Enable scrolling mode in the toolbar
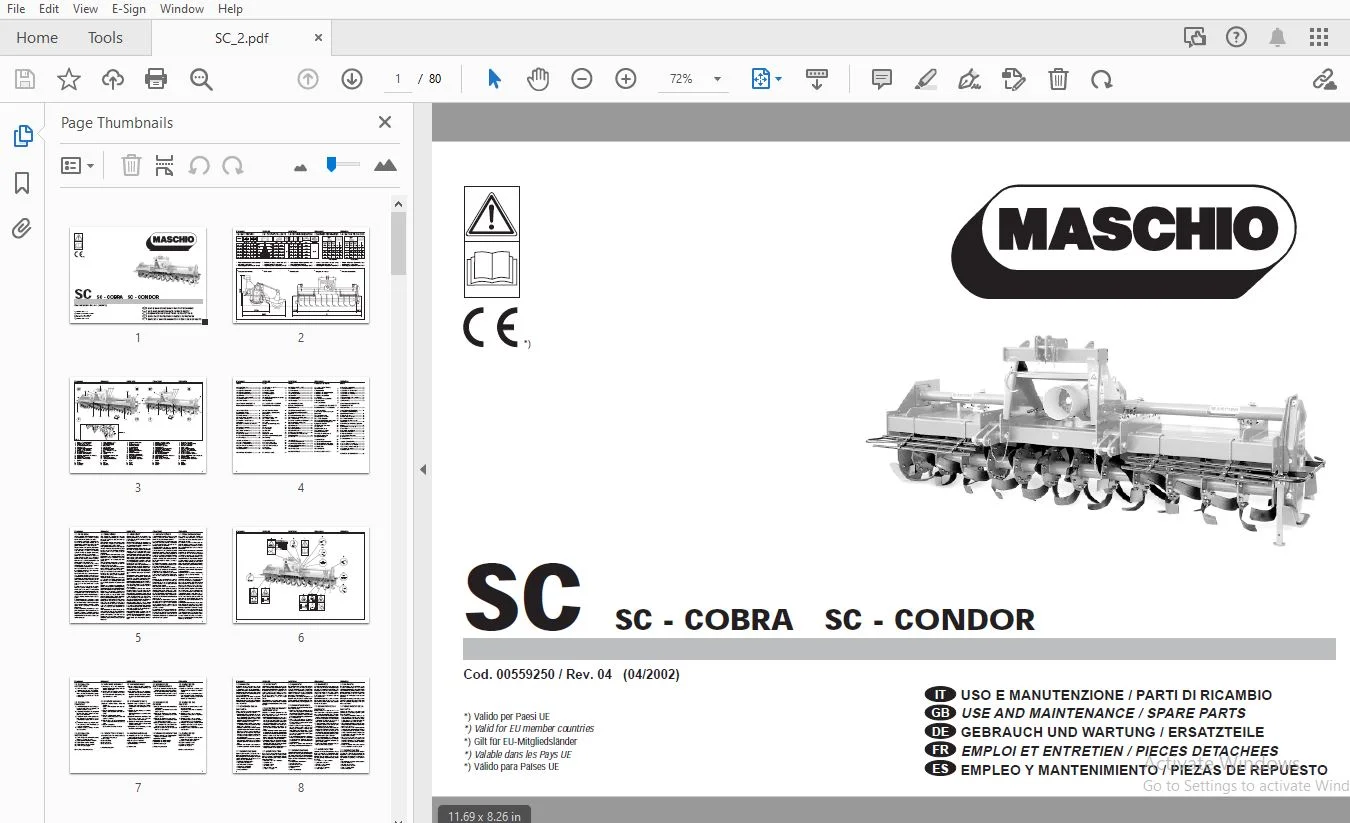Viewport: 1350px width, 823px height. (817, 79)
